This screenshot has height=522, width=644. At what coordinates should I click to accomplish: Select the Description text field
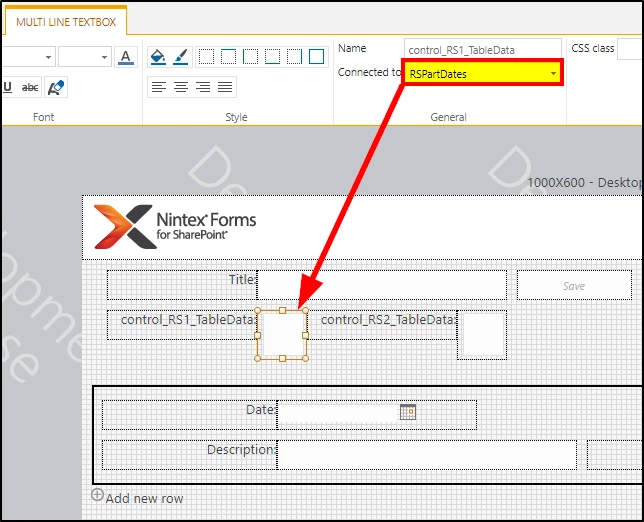[x=427, y=454]
